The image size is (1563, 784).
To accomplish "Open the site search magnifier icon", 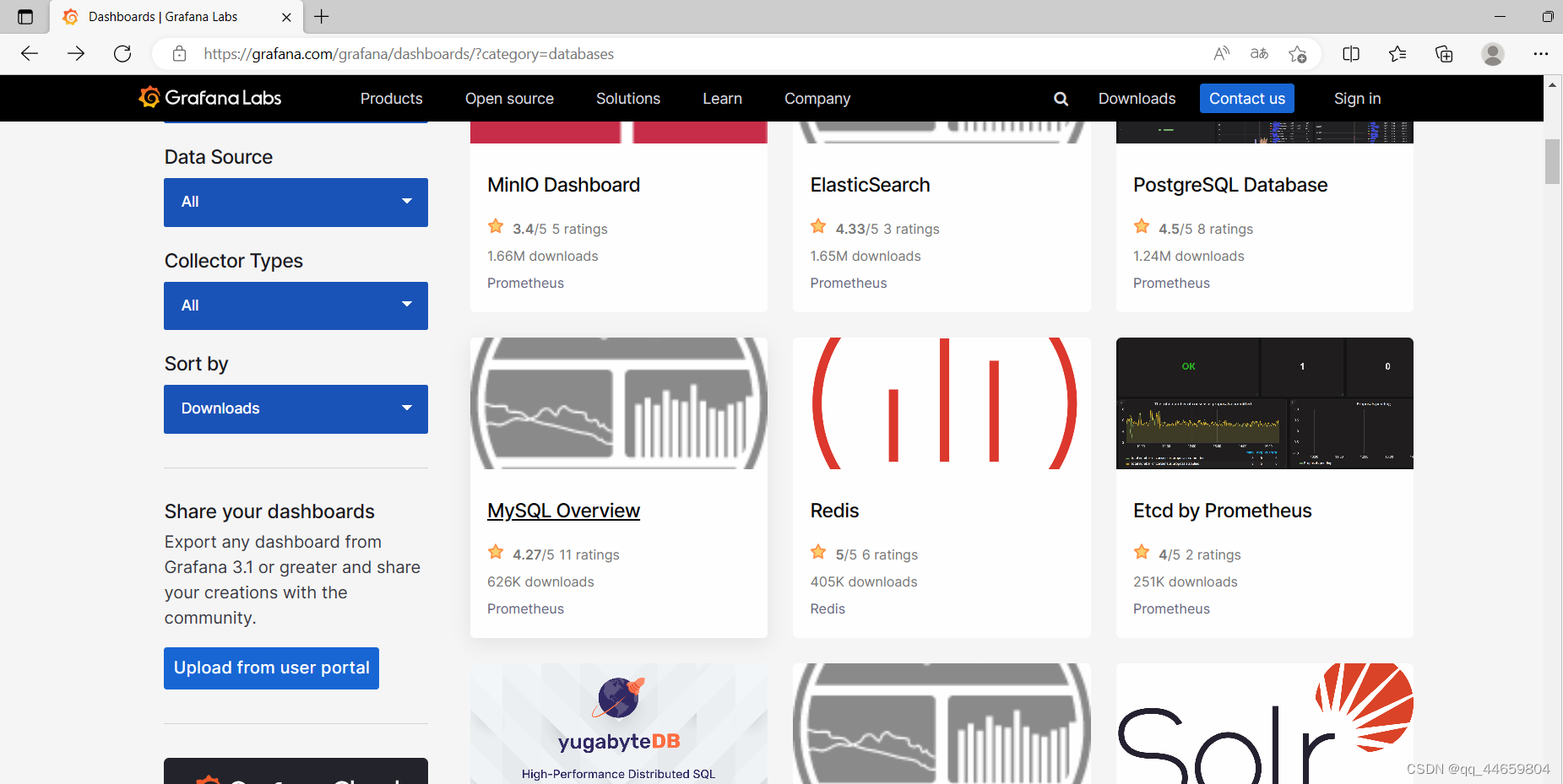I will pos(1061,99).
